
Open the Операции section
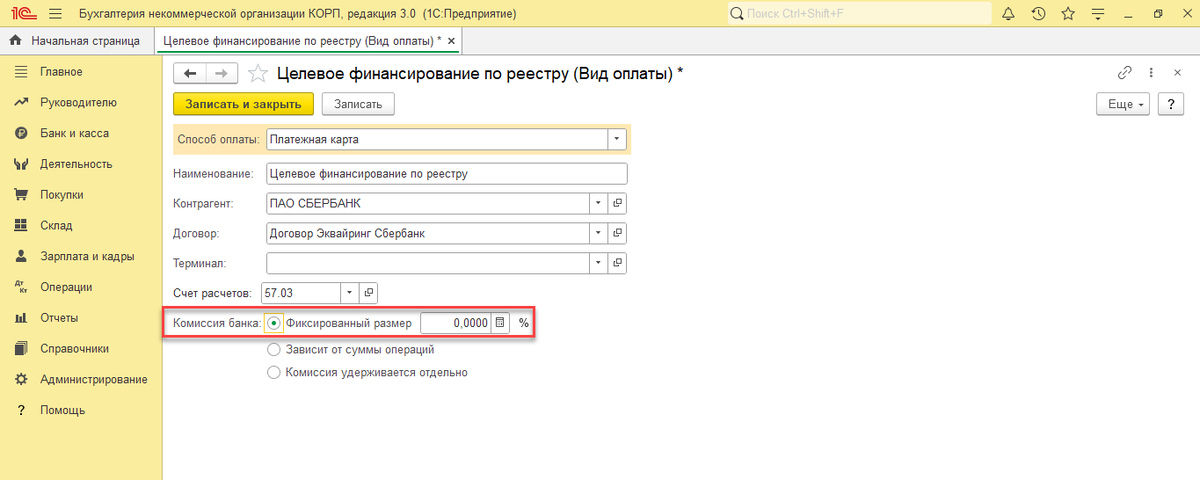(66, 287)
